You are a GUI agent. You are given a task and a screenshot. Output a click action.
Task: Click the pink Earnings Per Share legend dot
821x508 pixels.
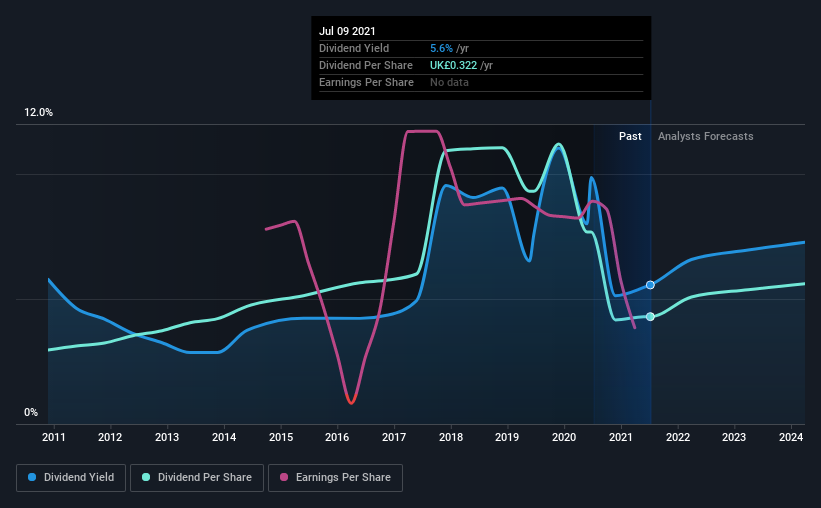tap(284, 477)
